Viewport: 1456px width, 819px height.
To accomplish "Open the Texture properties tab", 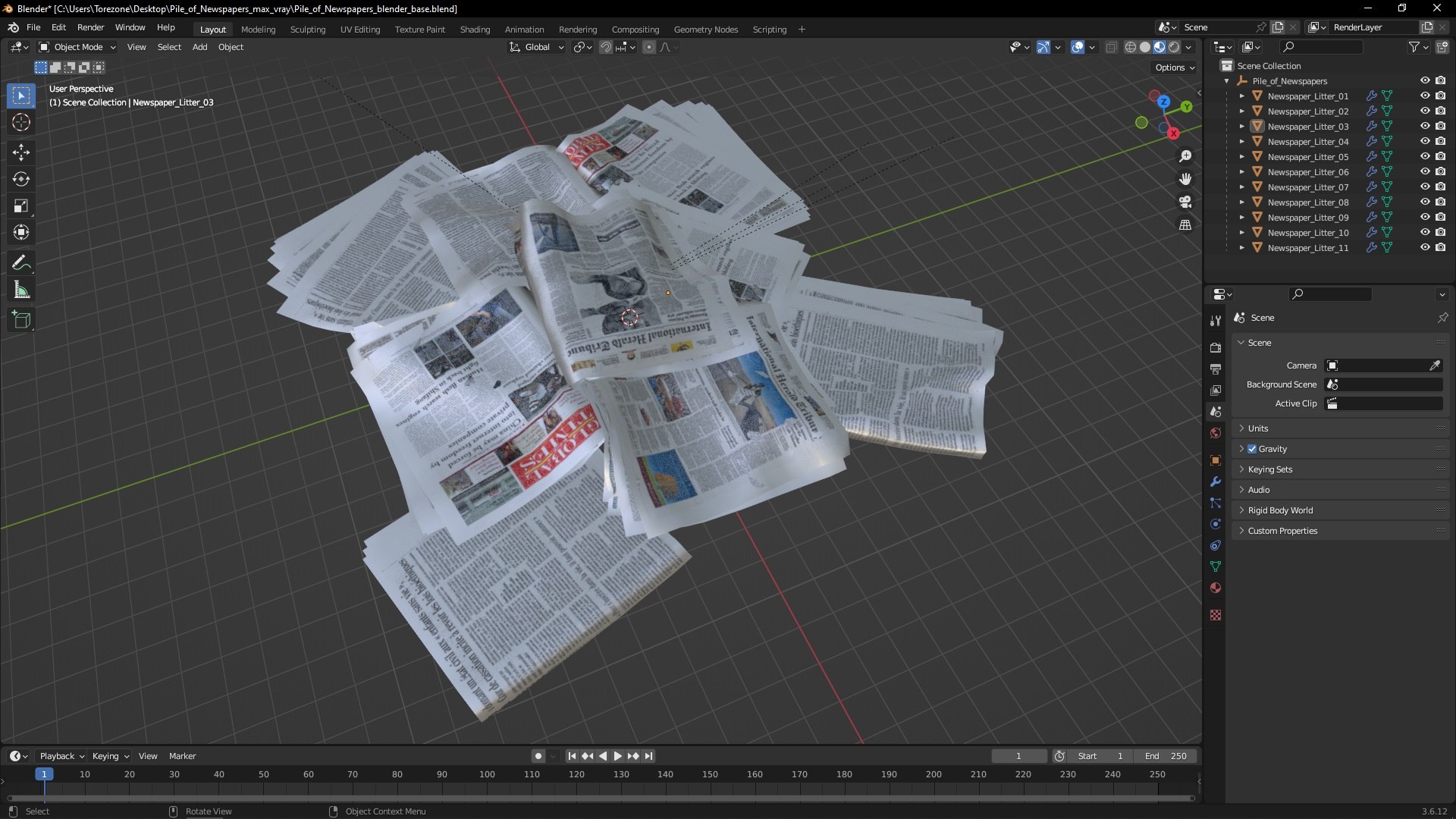I will click(1216, 615).
